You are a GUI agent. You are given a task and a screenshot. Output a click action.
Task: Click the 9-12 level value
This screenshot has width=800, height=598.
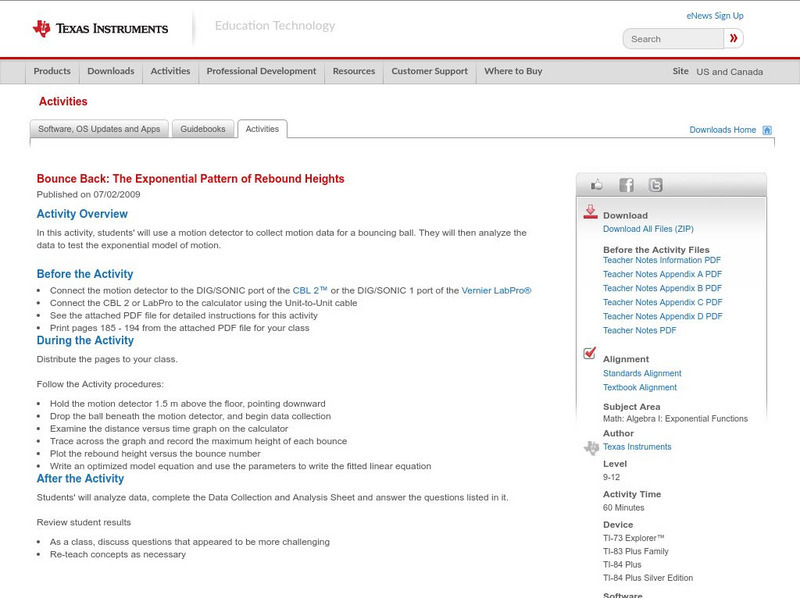[x=611, y=478]
